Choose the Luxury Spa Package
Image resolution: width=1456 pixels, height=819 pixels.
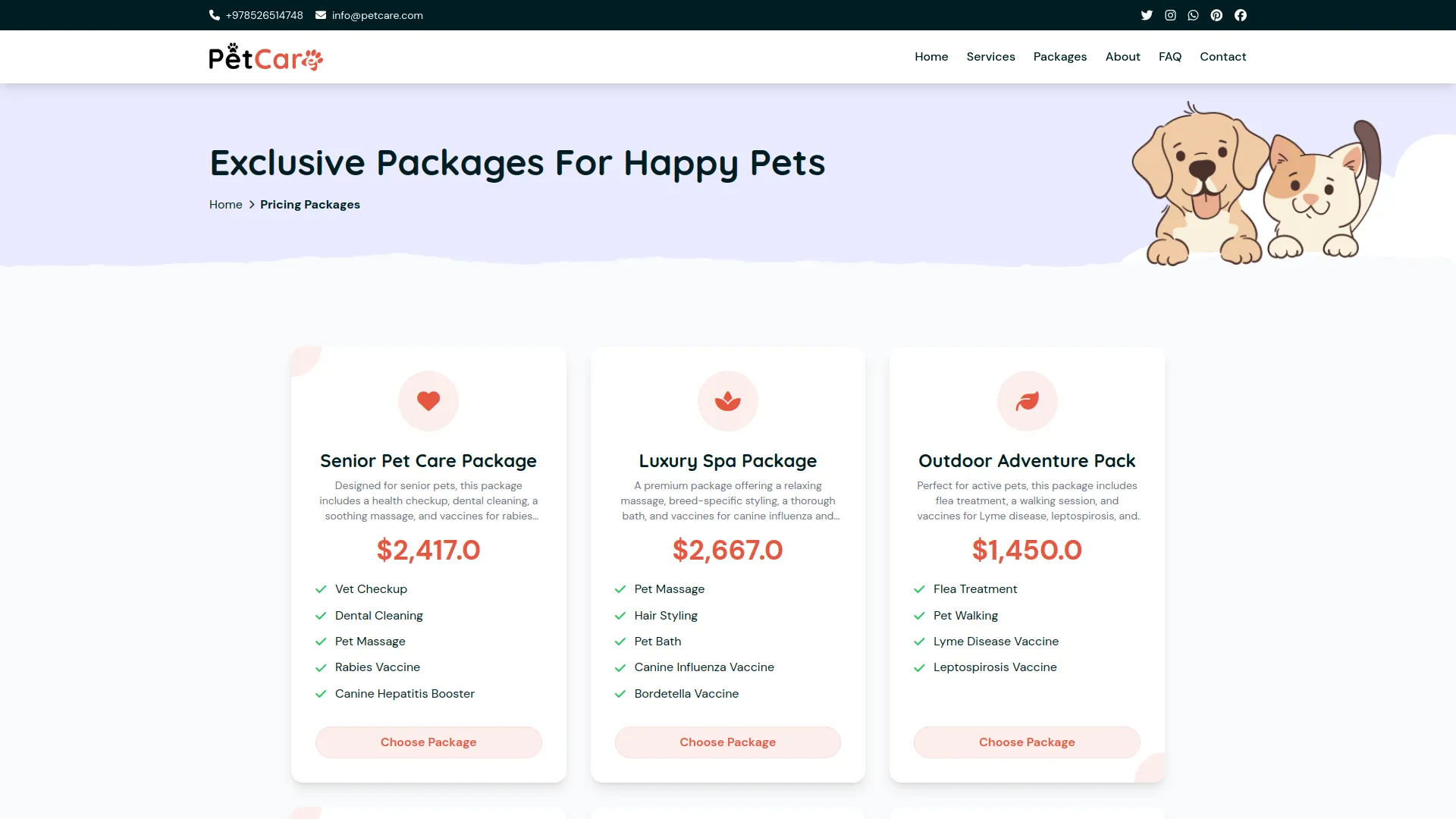pyautogui.click(x=727, y=742)
